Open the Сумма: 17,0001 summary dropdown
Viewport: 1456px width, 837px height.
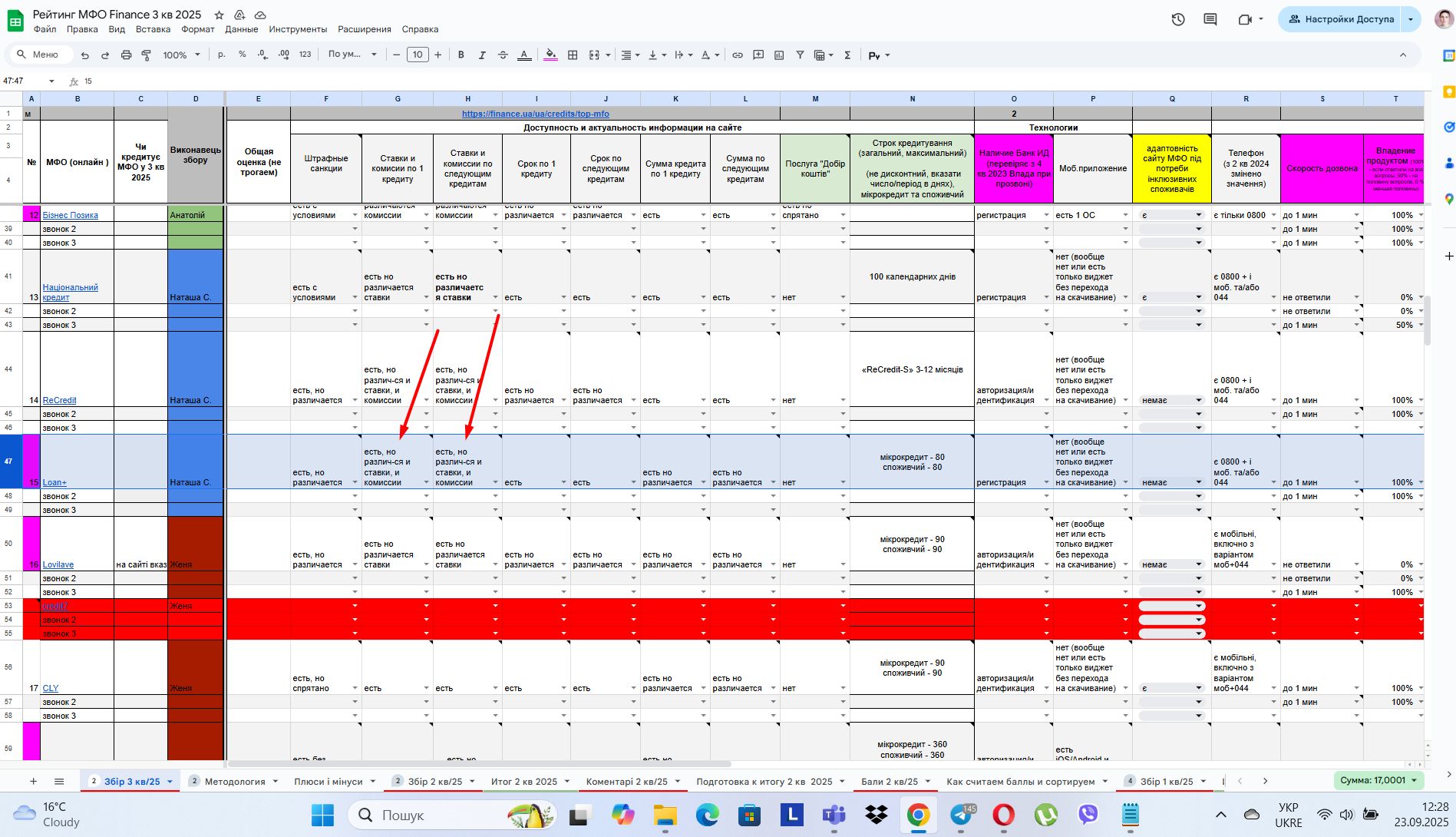[1378, 781]
